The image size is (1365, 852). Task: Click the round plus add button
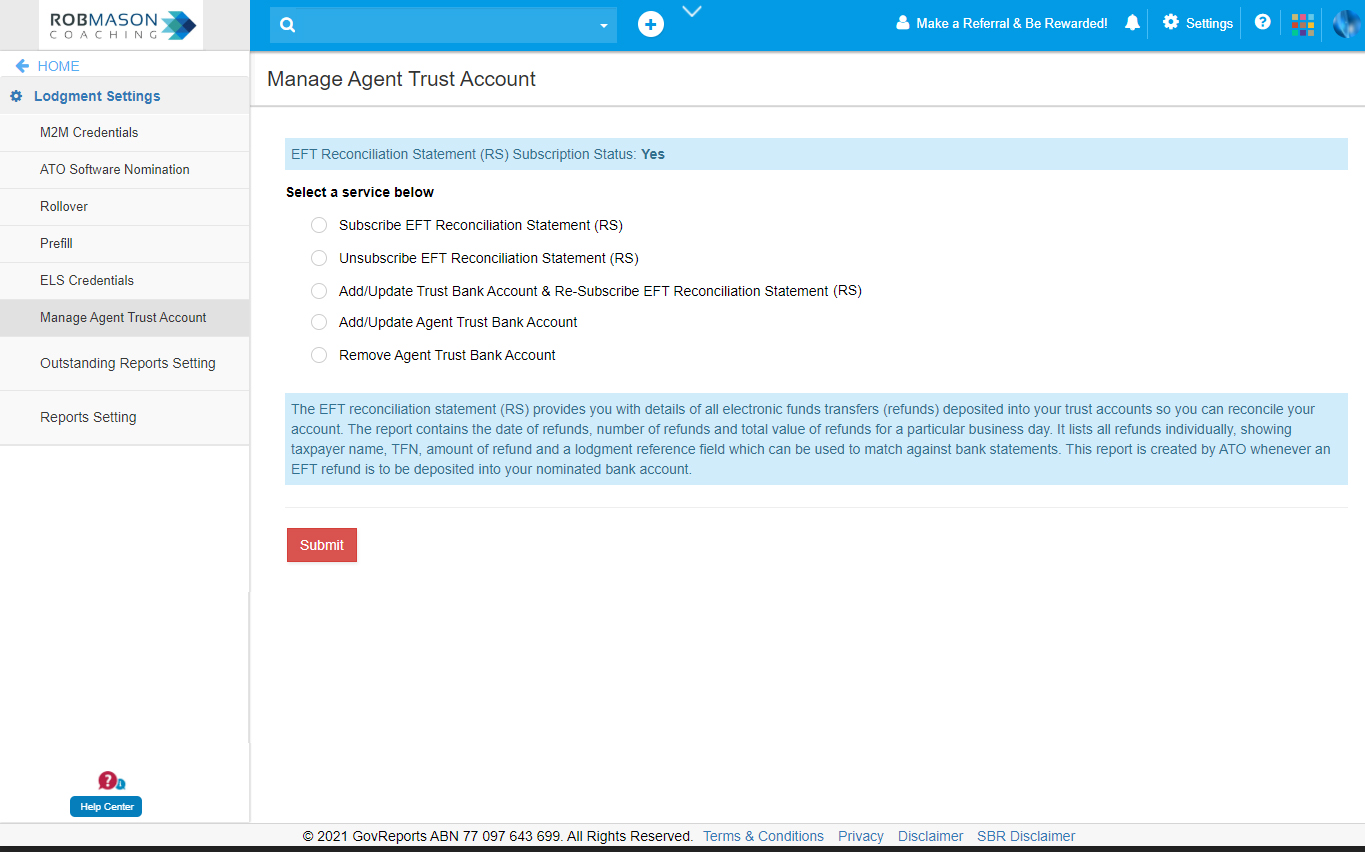[x=651, y=24]
